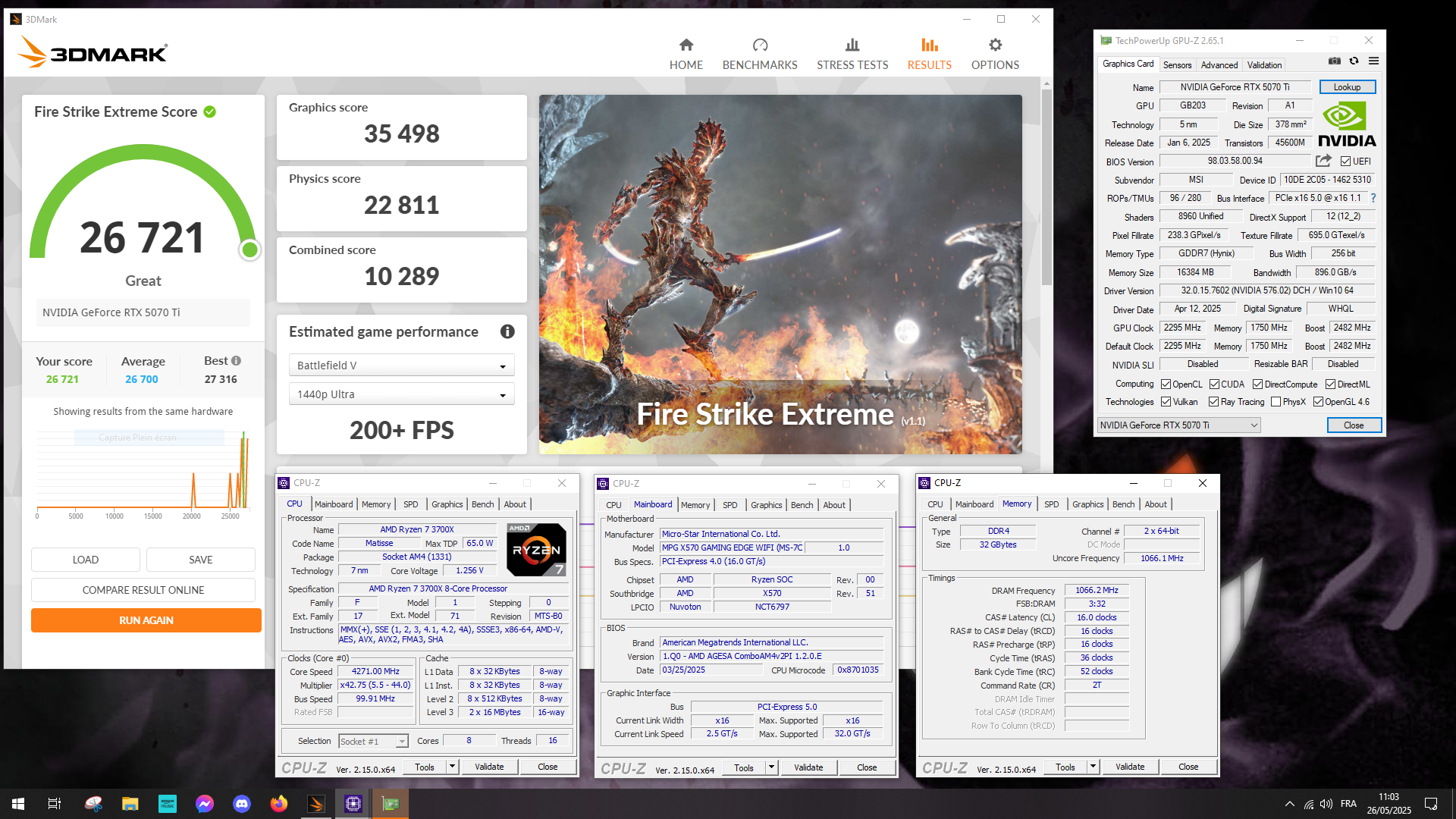Image resolution: width=1456 pixels, height=819 pixels.
Task: Toggle DirectCompute checkbox in GPU-Z
Action: 1257,384
